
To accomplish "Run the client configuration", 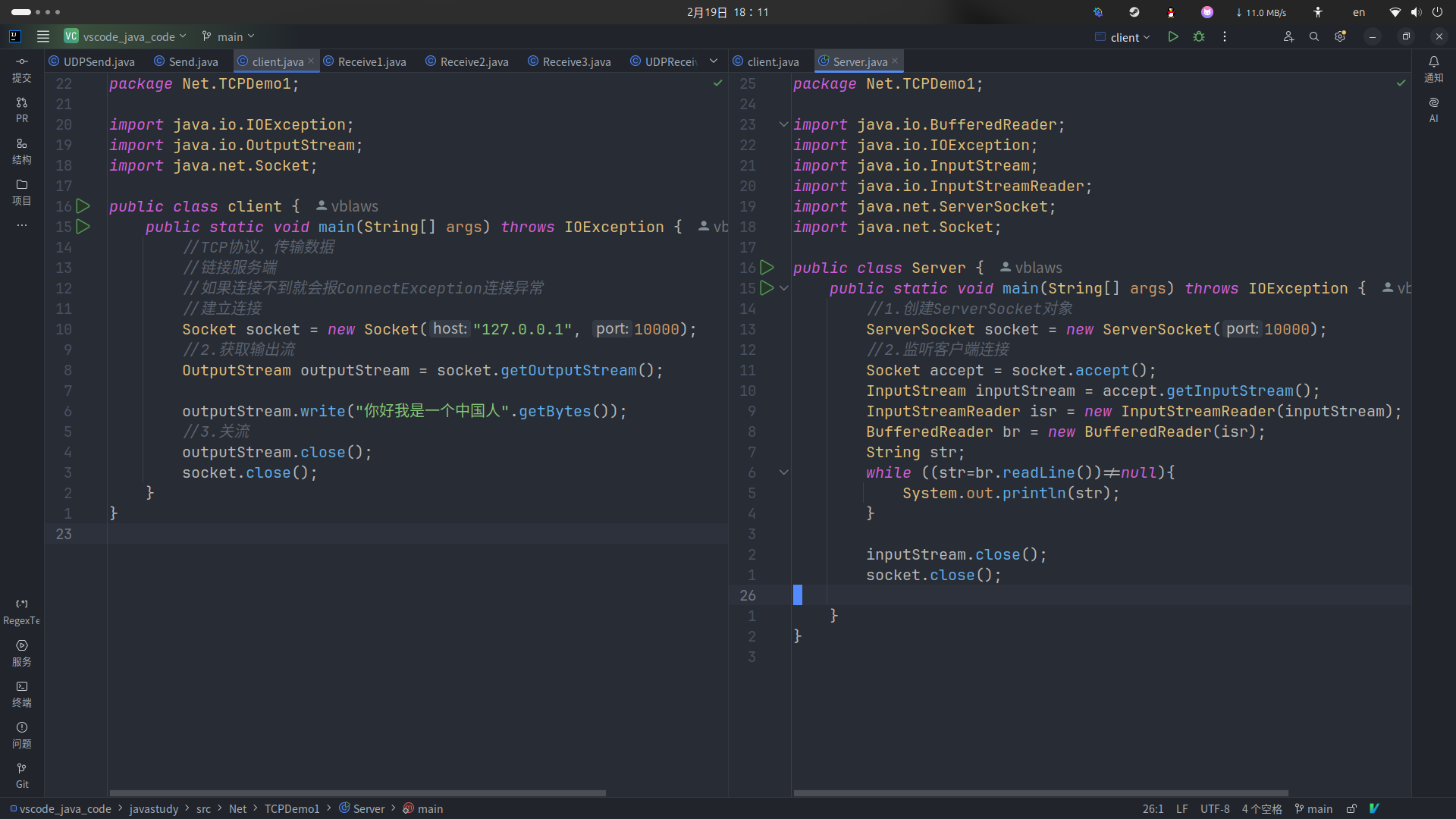I will [1173, 36].
